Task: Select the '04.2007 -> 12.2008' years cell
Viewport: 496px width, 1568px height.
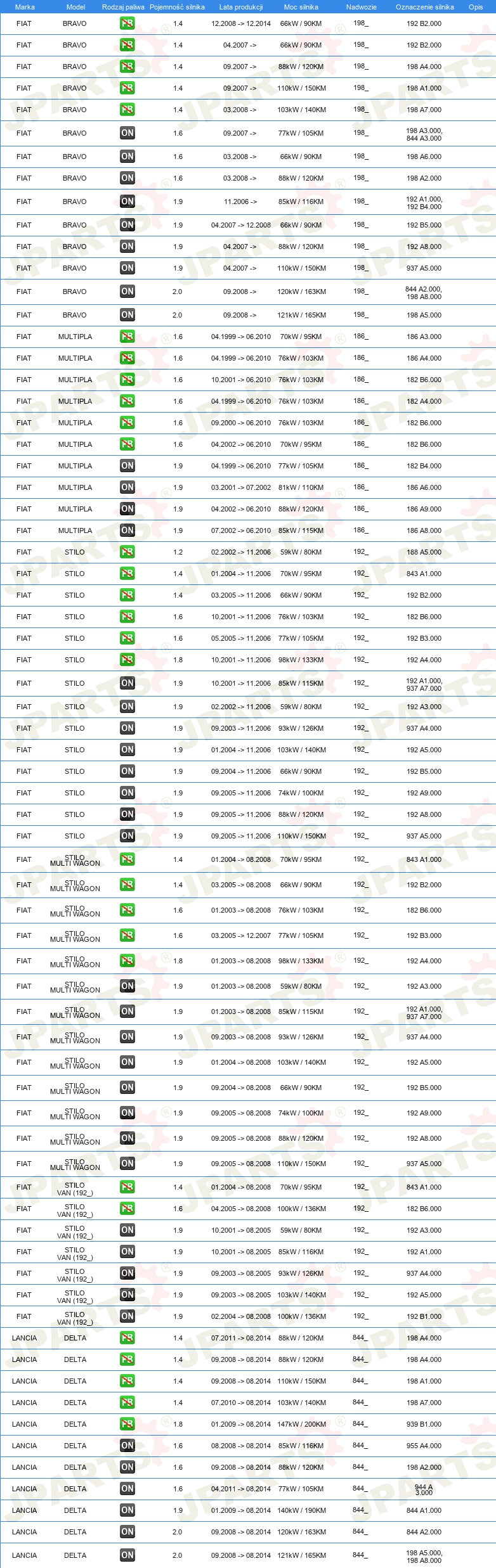Action: [241, 225]
